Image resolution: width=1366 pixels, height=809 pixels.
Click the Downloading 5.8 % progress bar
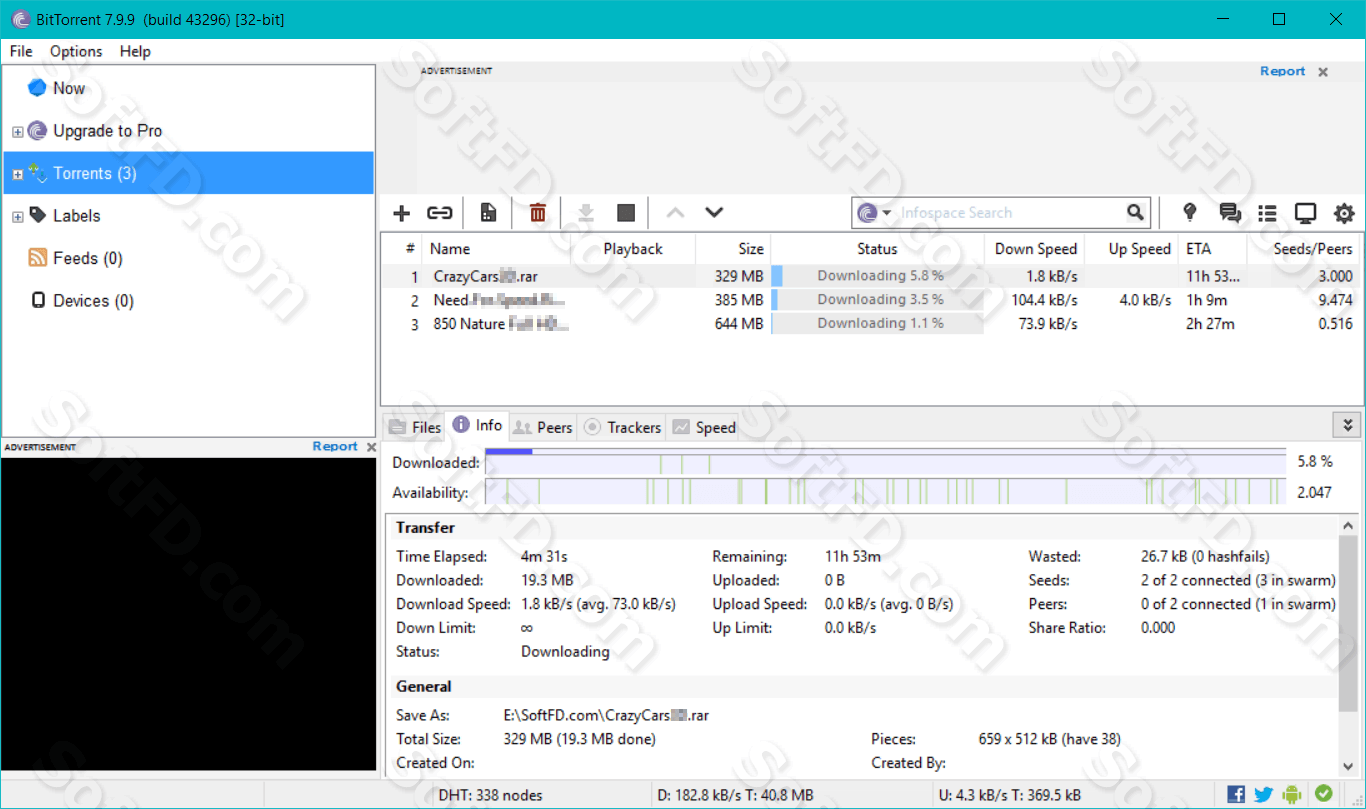pyautogui.click(x=877, y=276)
